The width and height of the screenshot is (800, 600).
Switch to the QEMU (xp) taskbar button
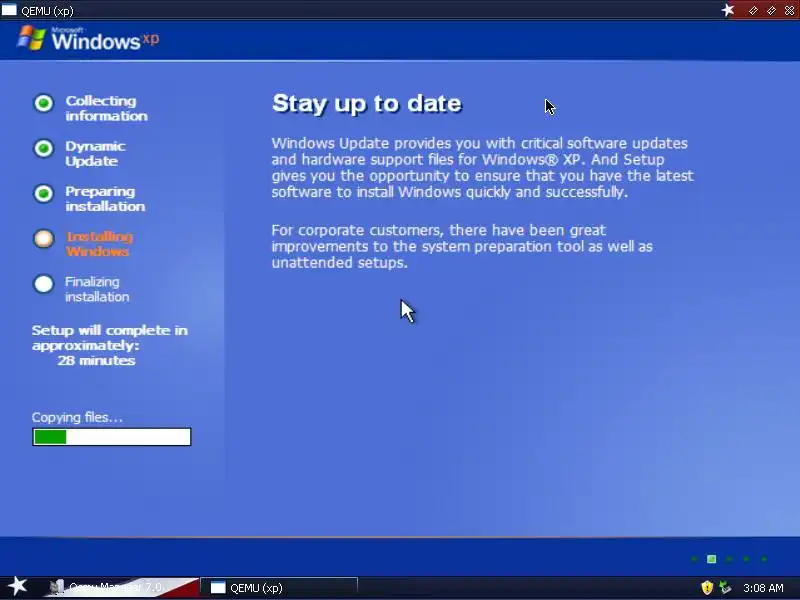[x=279, y=588]
